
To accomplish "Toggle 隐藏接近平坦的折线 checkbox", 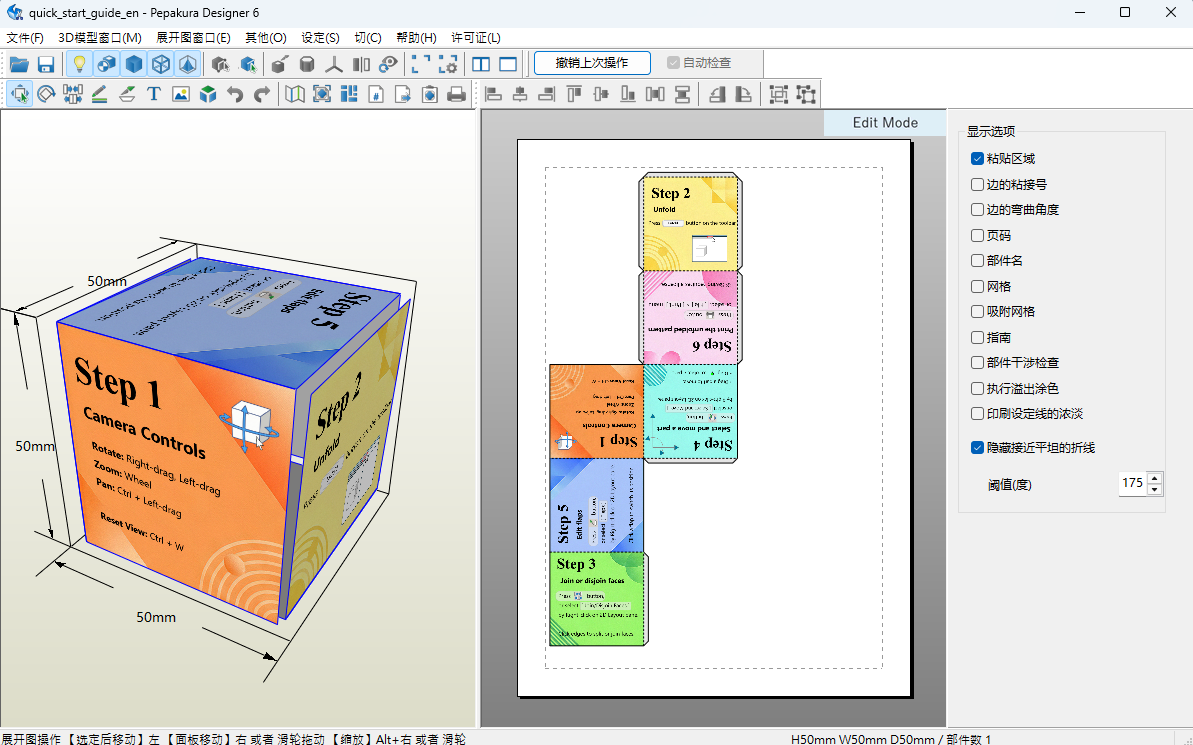I will tap(978, 447).
